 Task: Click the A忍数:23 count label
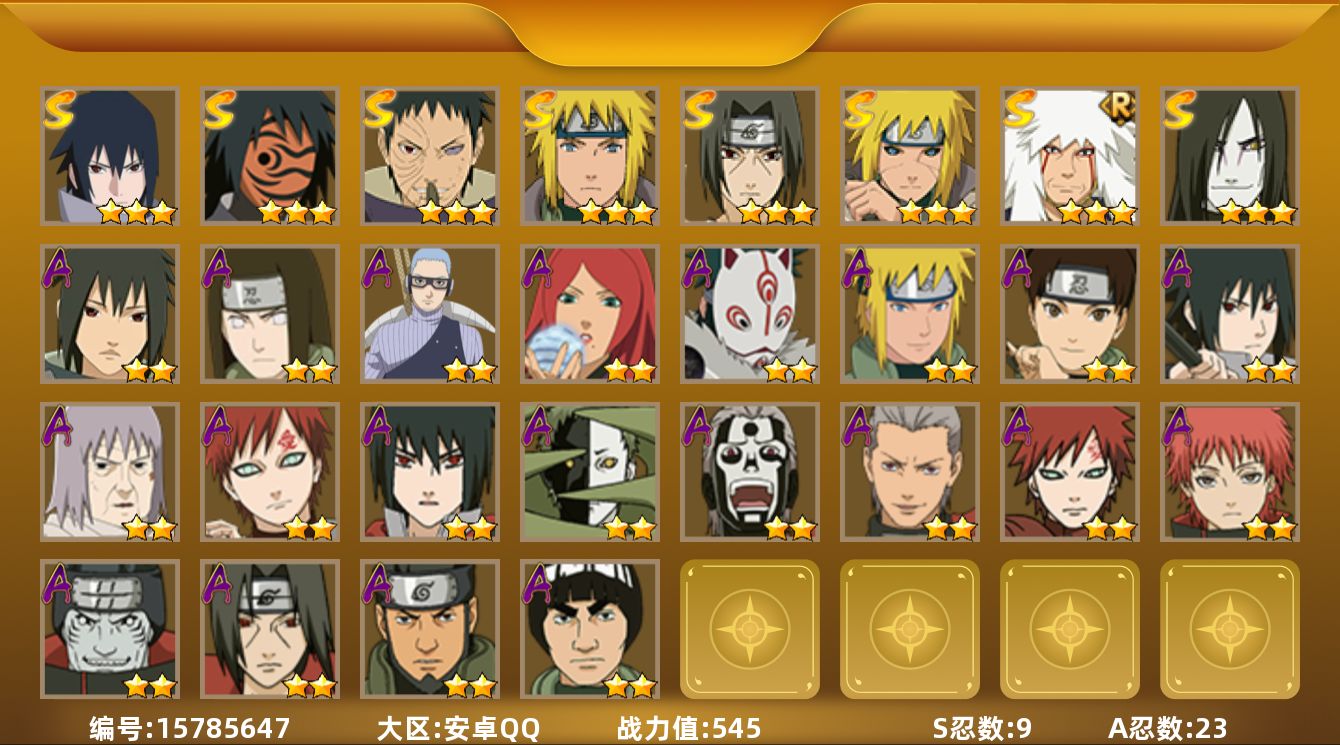(x=1167, y=728)
